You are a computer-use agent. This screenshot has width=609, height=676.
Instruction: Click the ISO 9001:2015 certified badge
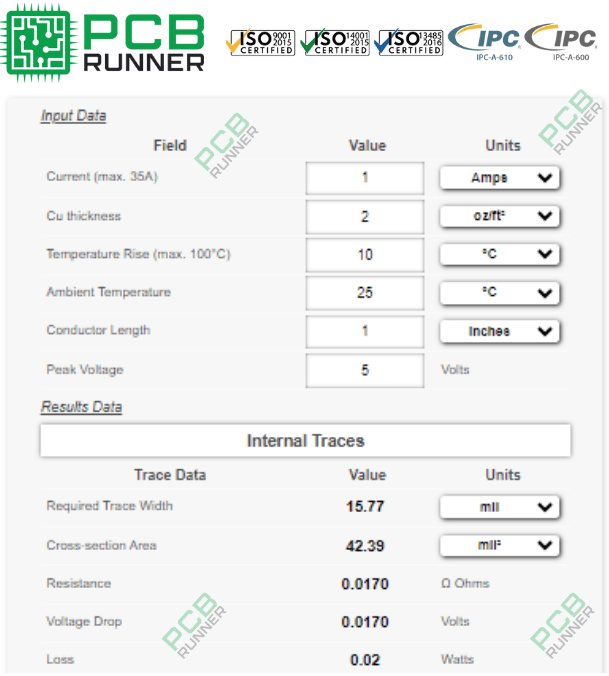pos(260,42)
